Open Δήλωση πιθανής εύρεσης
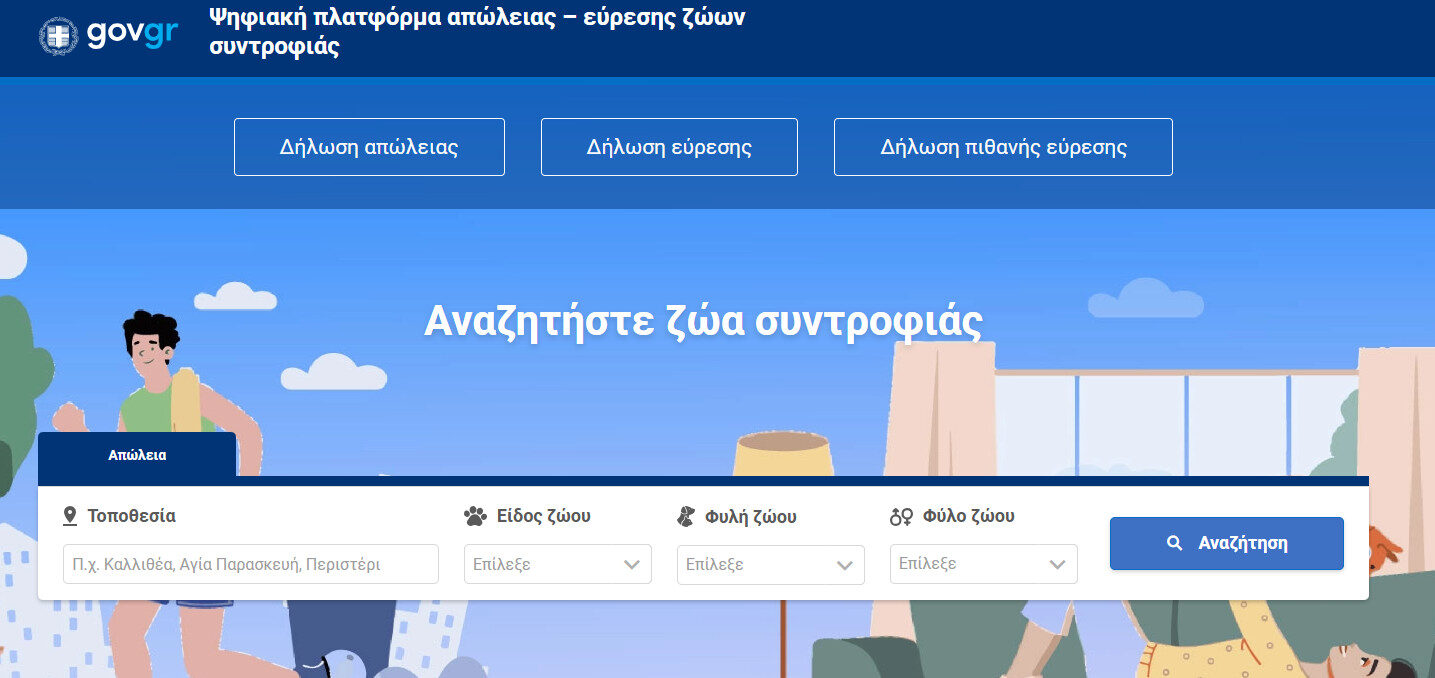1435x678 pixels. [x=1003, y=147]
